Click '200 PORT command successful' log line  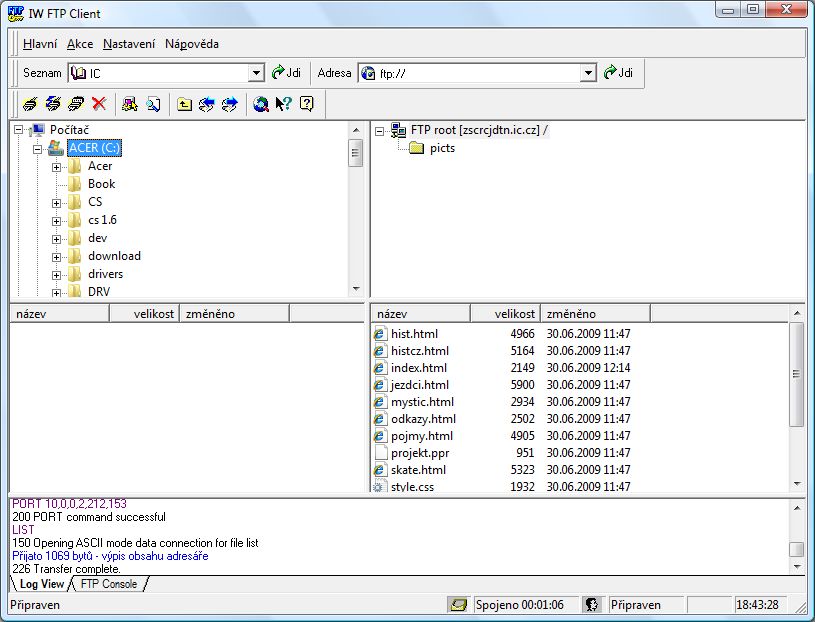point(89,517)
